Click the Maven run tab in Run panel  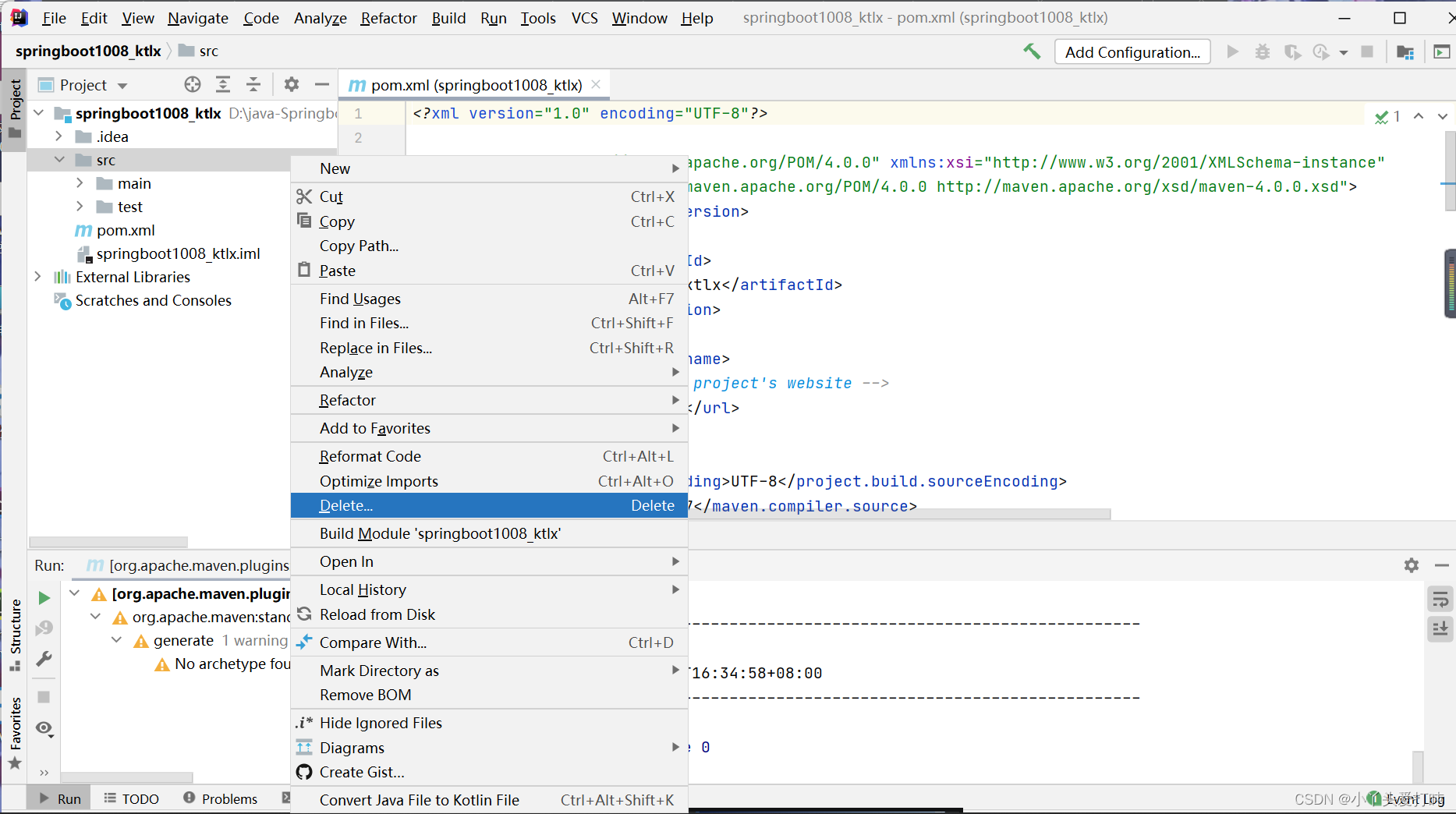pyautogui.click(x=187, y=565)
